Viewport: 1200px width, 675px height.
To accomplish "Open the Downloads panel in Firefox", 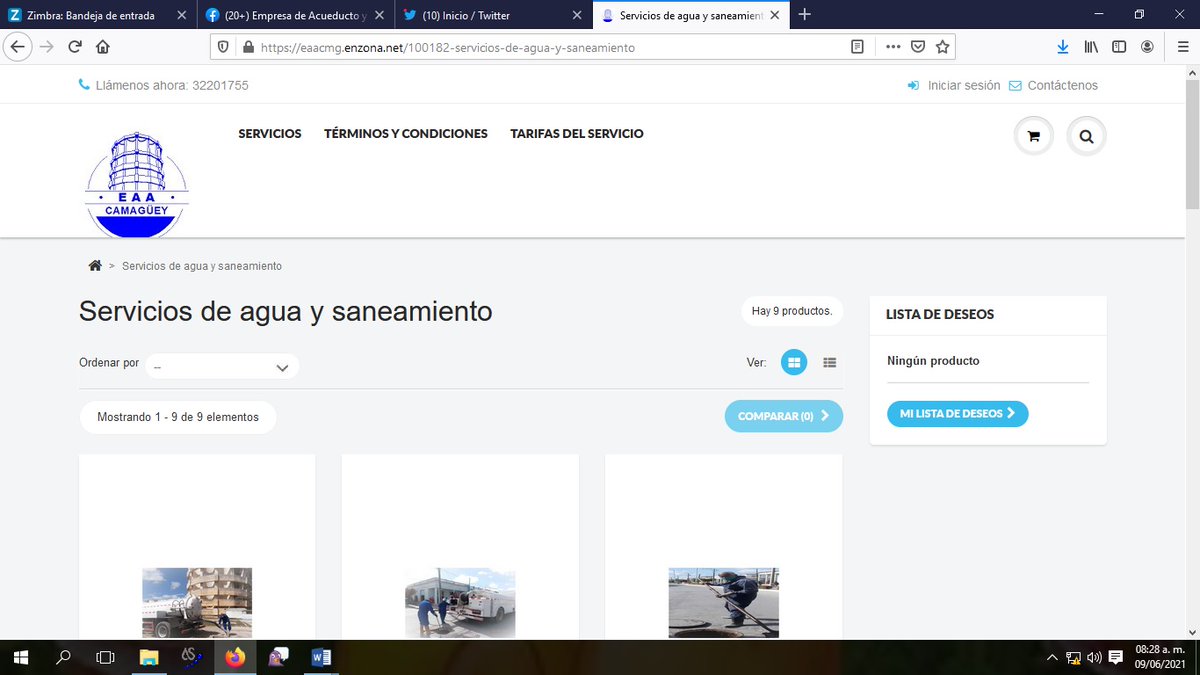I will click(1062, 46).
